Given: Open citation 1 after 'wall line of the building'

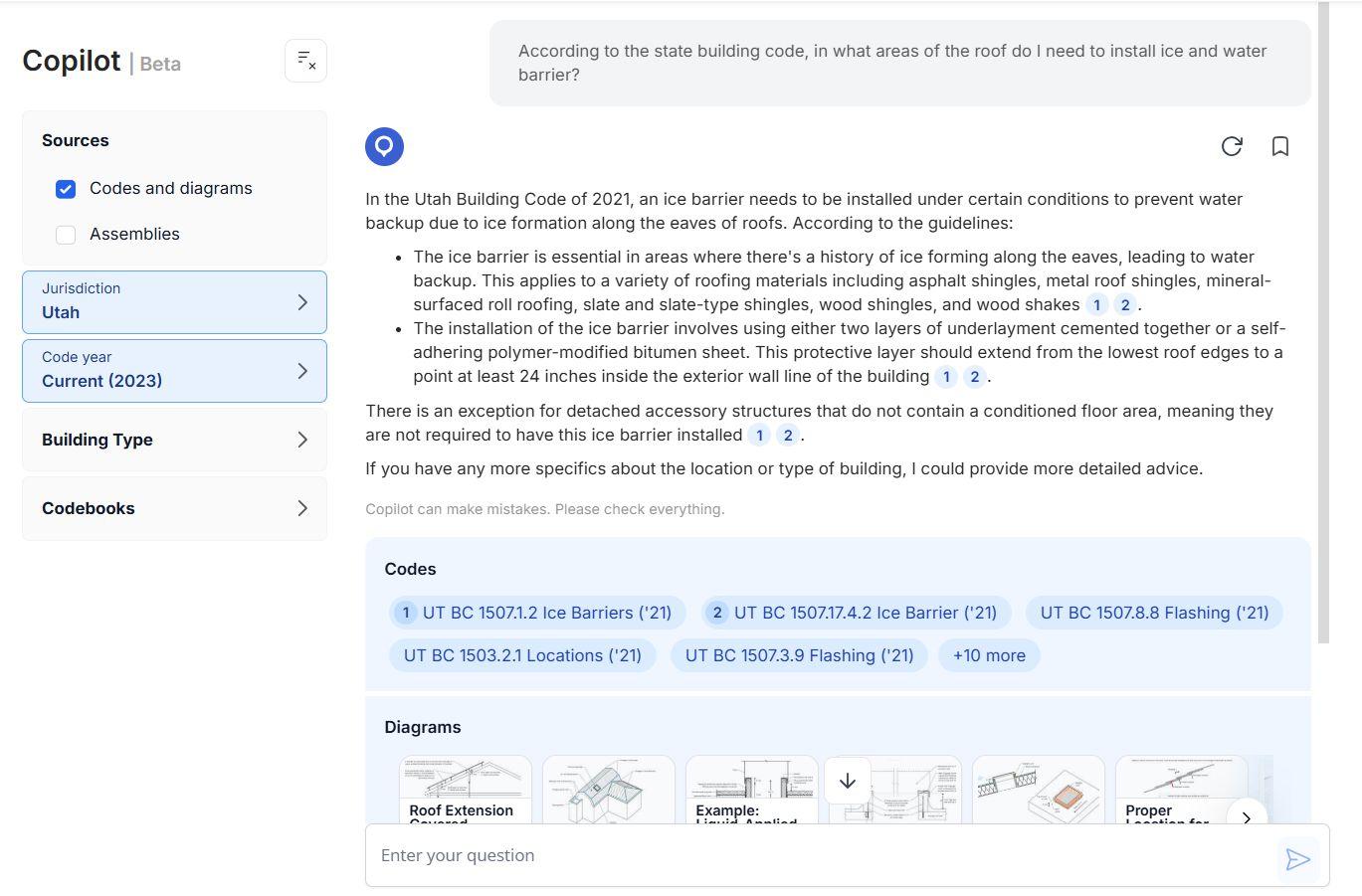Looking at the screenshot, I should pos(946,377).
